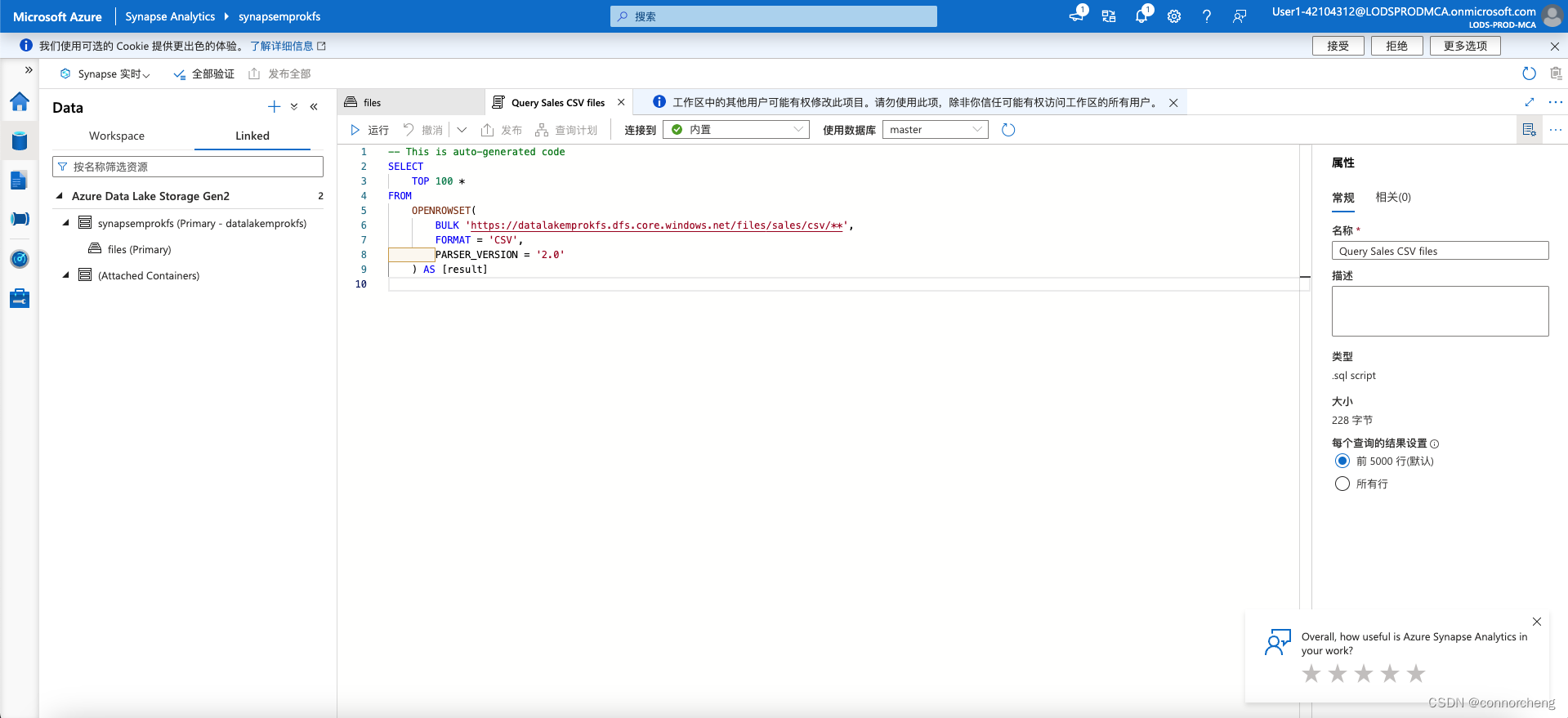Image resolution: width=1568 pixels, height=718 pixels.
Task: Open portal settings gear
Action: [x=1174, y=16]
